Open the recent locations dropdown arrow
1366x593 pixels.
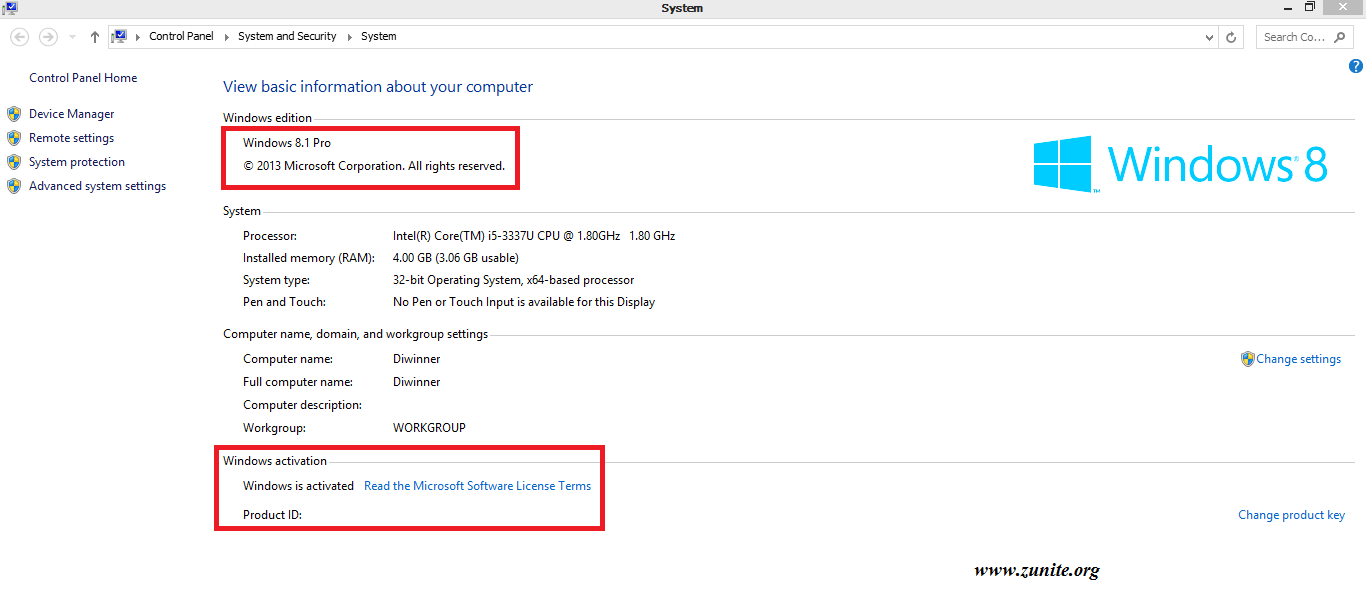coord(72,37)
